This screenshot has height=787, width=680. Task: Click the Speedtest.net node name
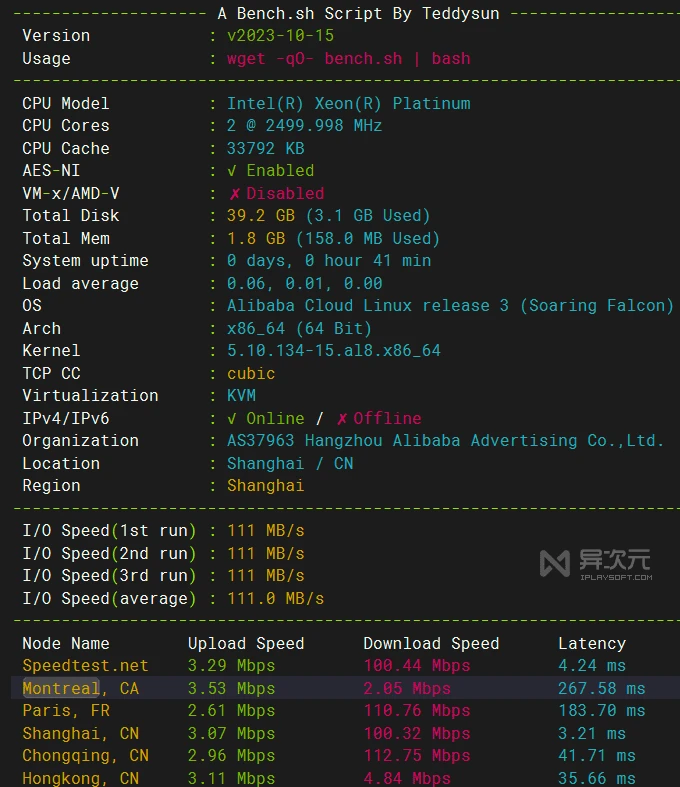(x=85, y=666)
